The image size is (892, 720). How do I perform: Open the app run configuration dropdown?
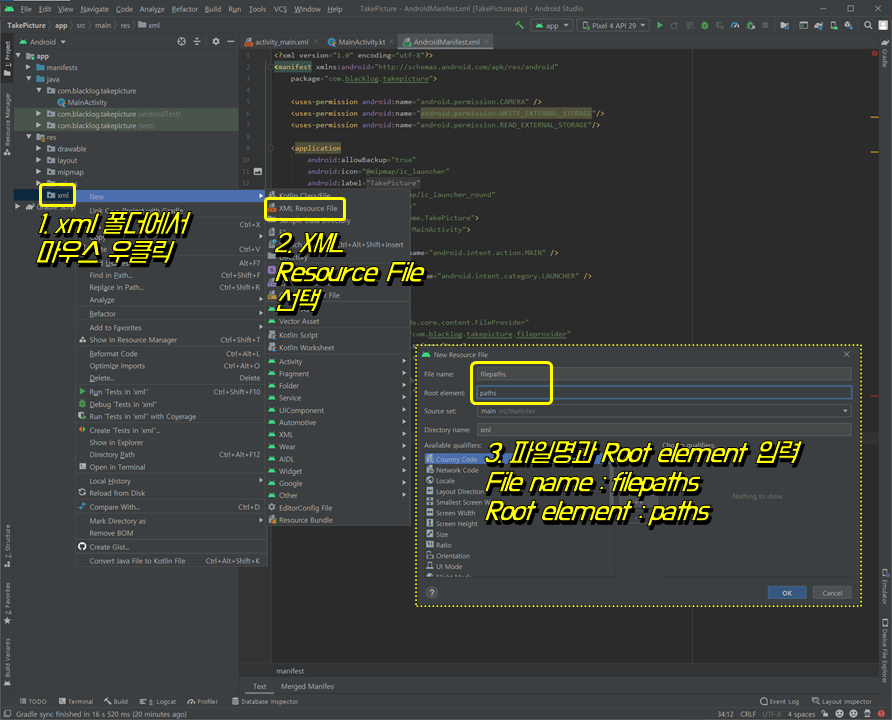(551, 25)
